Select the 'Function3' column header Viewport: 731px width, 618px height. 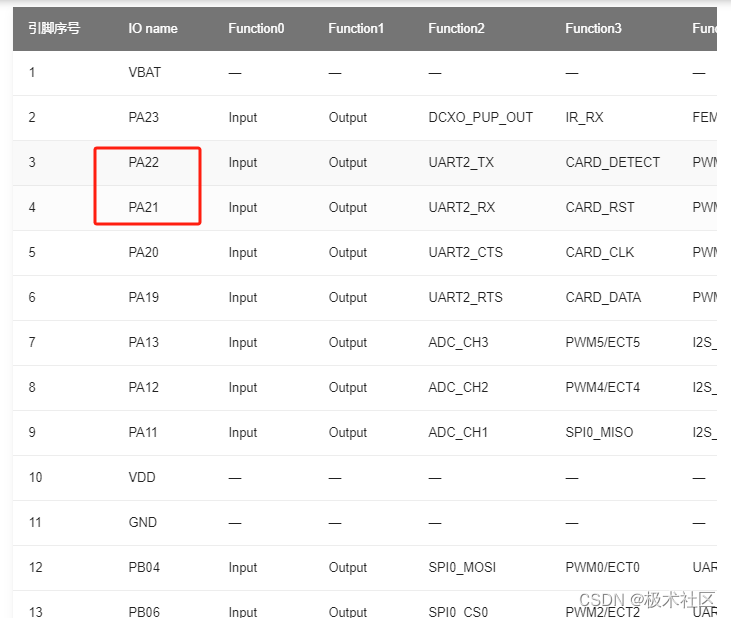593,28
